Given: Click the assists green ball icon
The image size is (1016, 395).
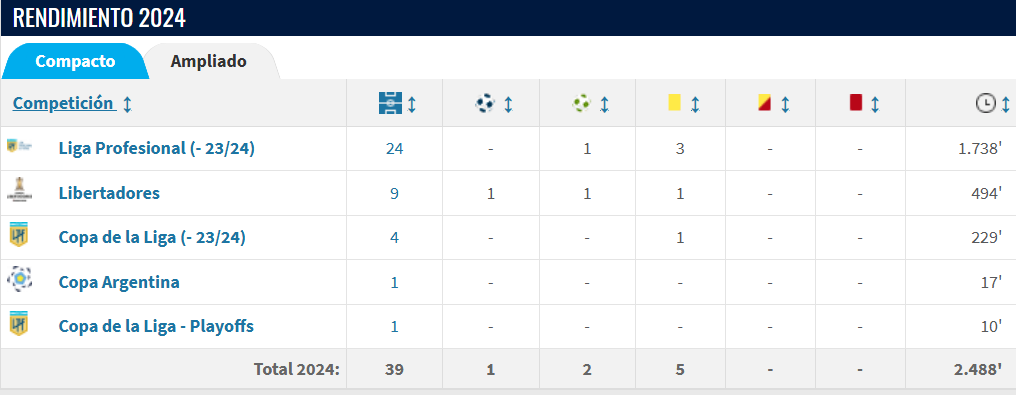Looking at the screenshot, I should point(582,103).
